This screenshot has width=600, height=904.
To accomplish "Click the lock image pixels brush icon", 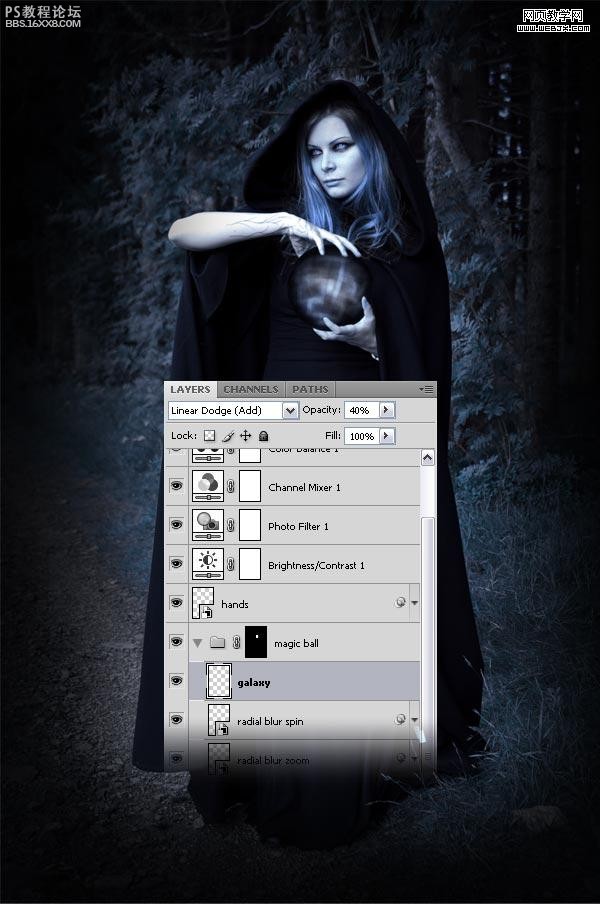I will pyautogui.click(x=228, y=436).
